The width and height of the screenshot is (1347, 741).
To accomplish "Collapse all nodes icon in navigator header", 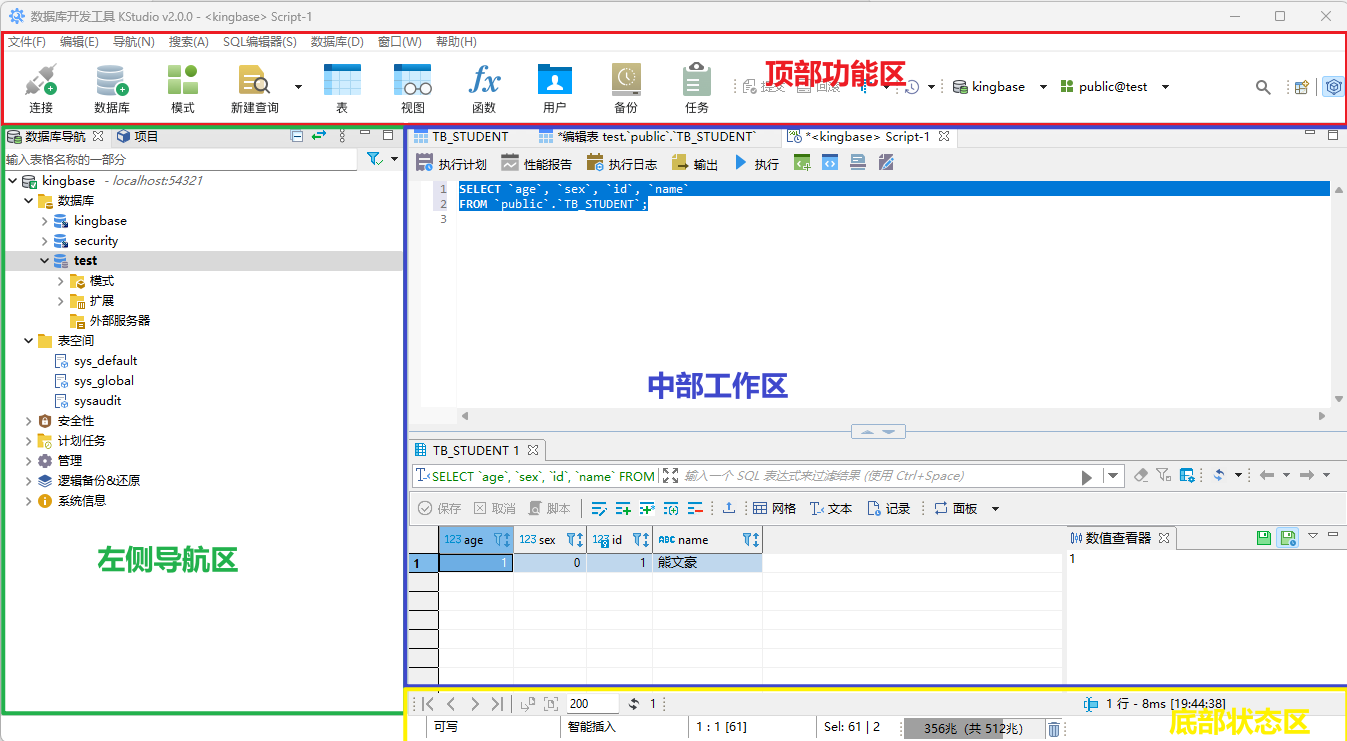I will click(297, 136).
